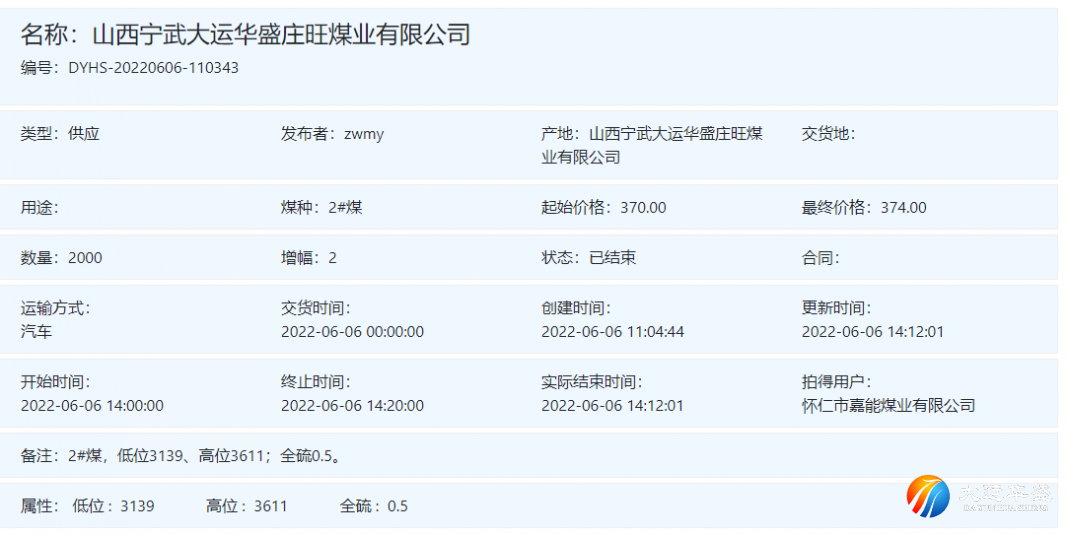This screenshot has height=535, width=1068.
Task: Click the orange-blue Dayun Huasheng logo icon
Action: [x=928, y=497]
